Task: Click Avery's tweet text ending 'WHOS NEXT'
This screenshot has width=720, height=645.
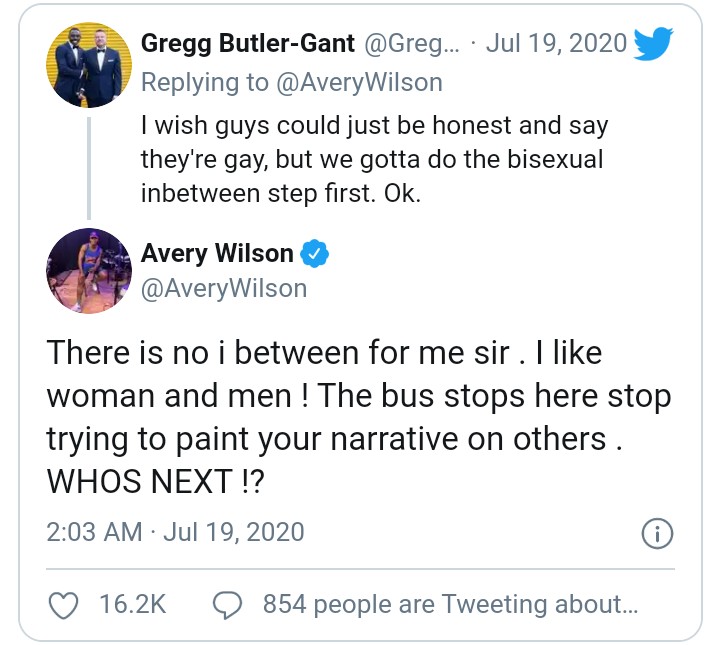Action: (358, 417)
